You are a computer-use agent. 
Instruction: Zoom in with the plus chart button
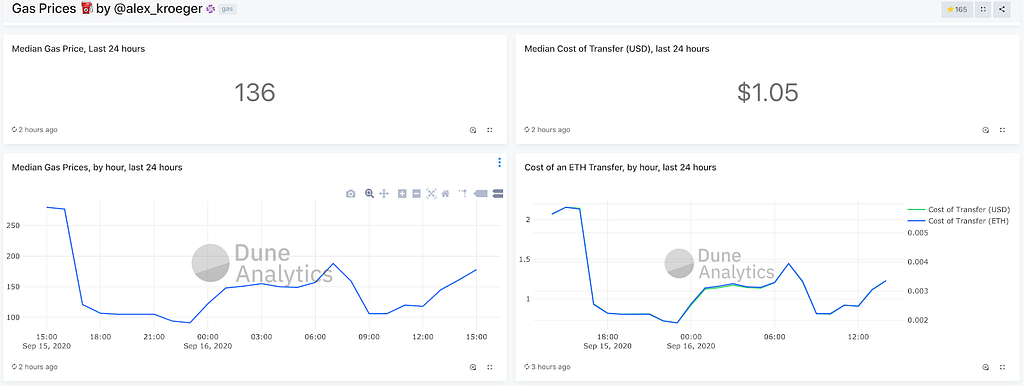pyautogui.click(x=402, y=193)
